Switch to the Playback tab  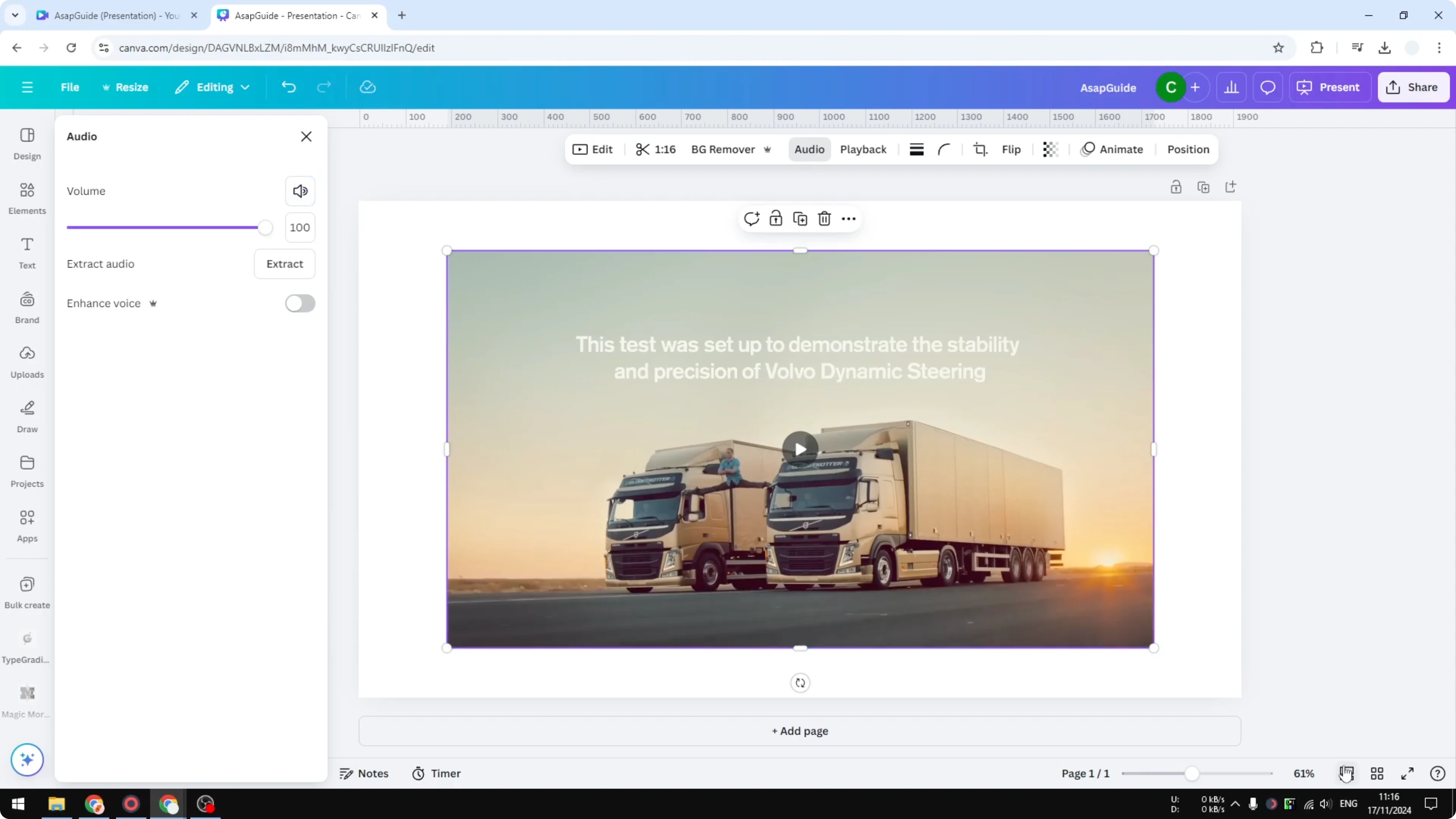tap(863, 149)
